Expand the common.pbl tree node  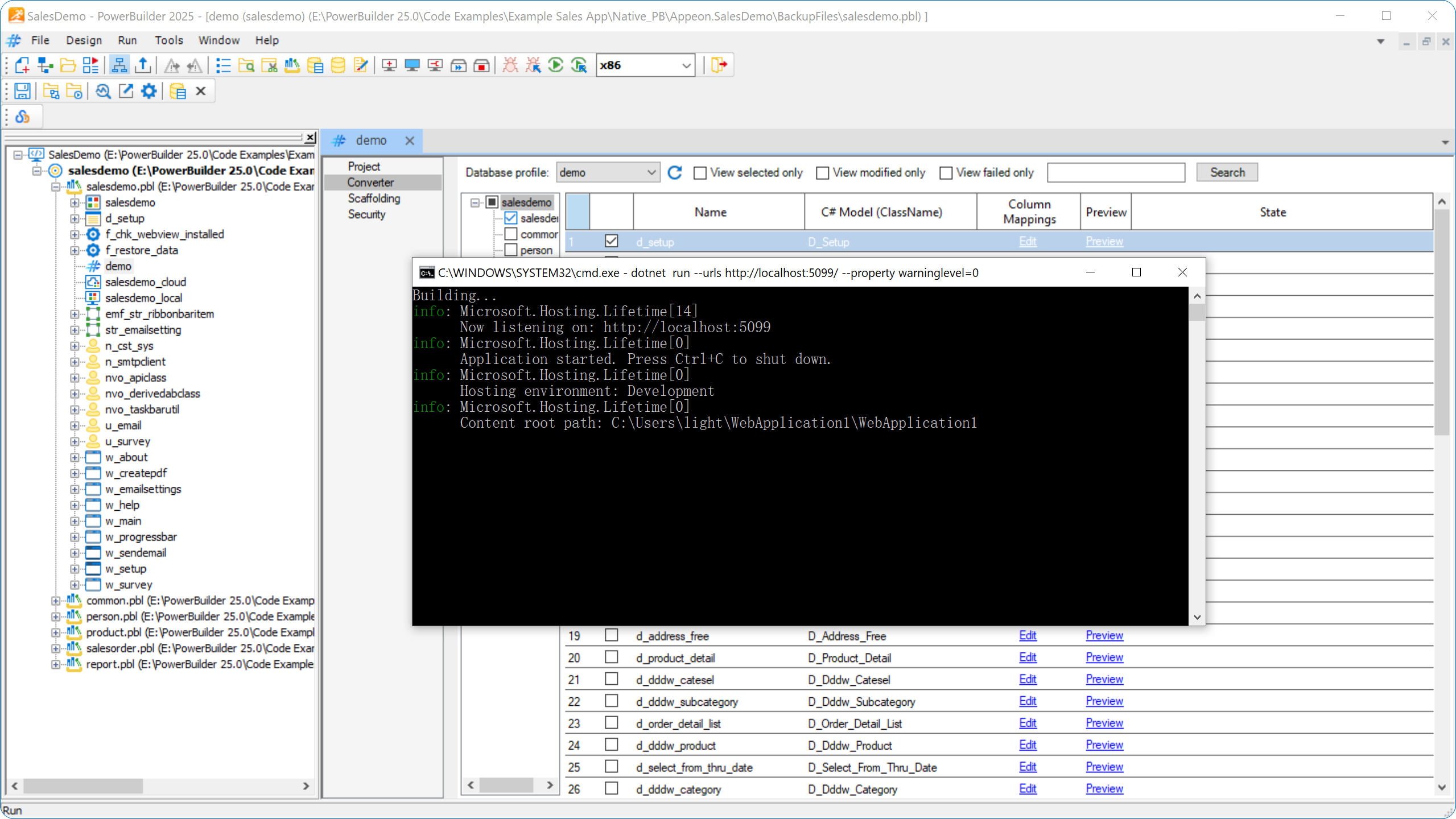pos(55,601)
